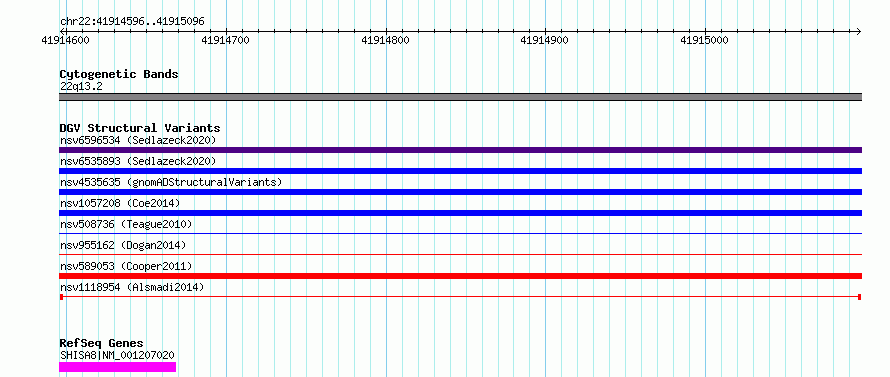The width and height of the screenshot is (890, 377).
Task: Open the Cytogenetic Bands track heading
Action: coord(119,74)
